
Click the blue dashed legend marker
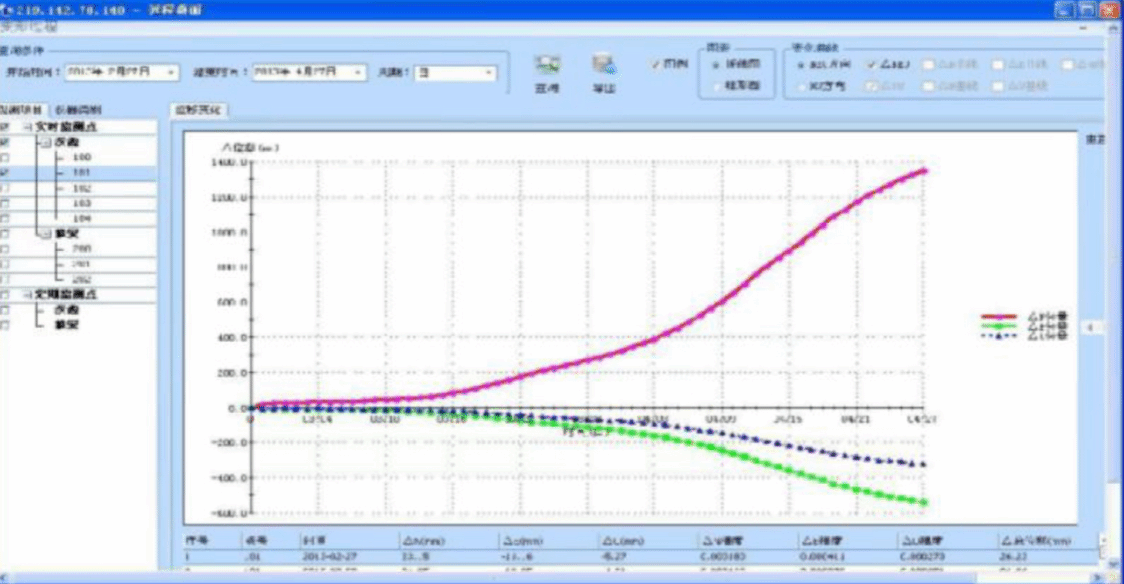point(1000,337)
